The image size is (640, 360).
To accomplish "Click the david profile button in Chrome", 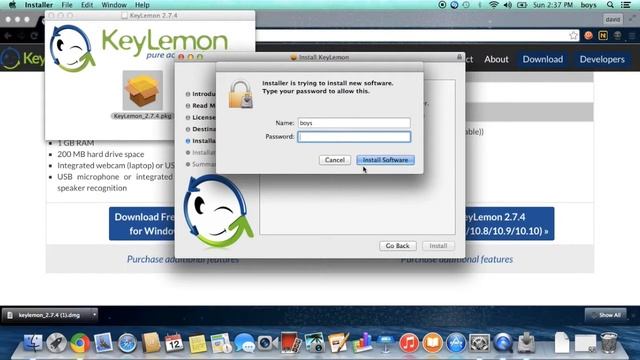I will 612,19.
